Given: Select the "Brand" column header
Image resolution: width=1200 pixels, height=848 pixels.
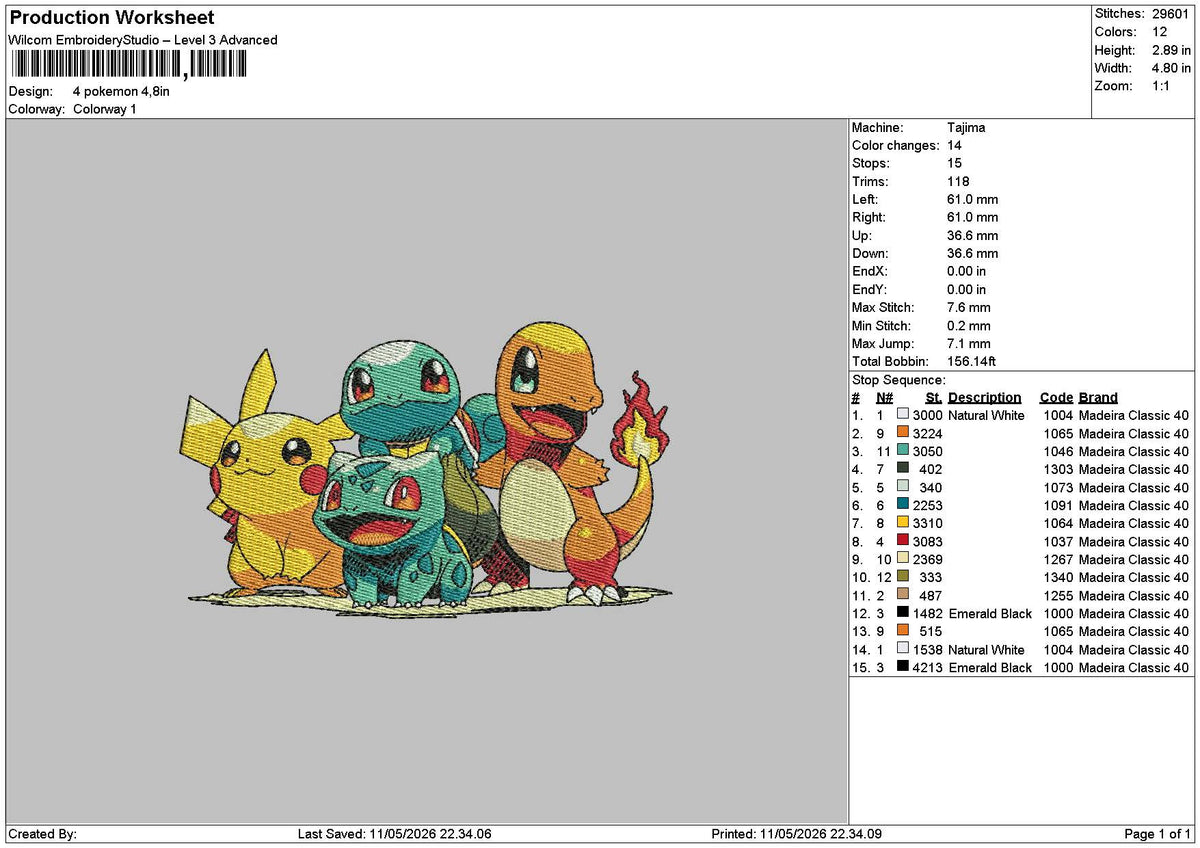Looking at the screenshot, I should click(1098, 397).
